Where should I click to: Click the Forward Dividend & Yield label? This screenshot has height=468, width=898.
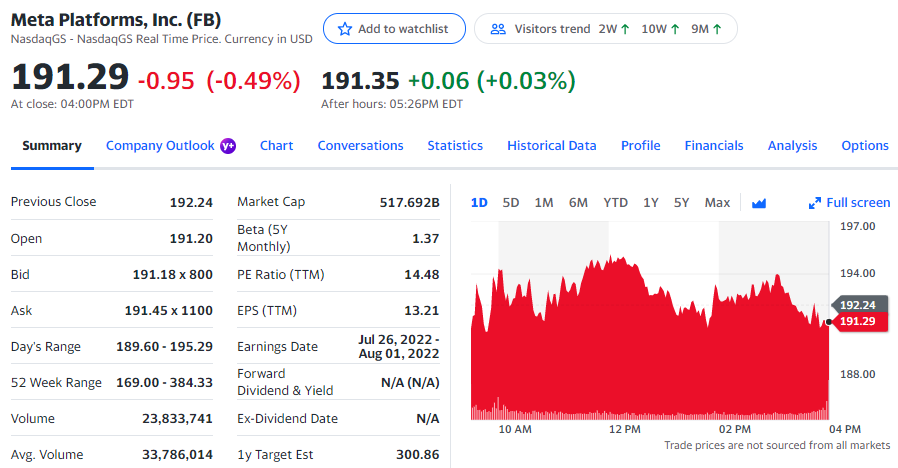[x=285, y=382]
